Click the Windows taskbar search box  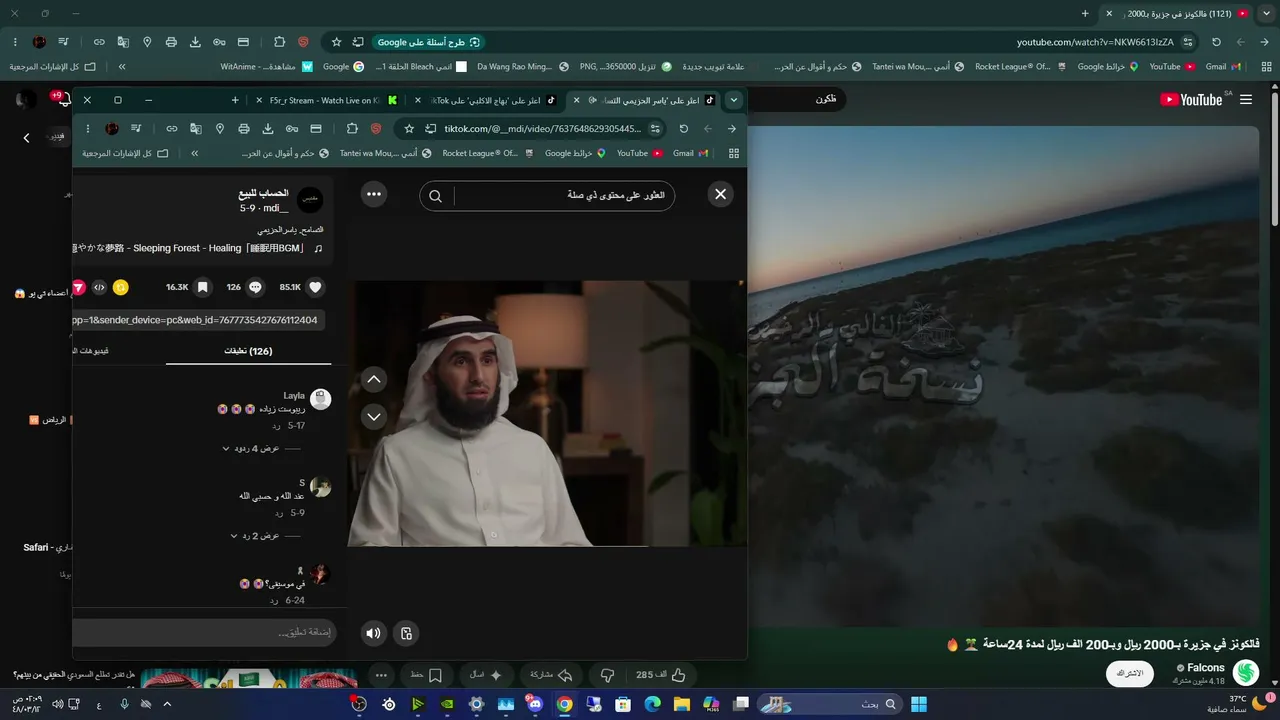tap(830, 704)
